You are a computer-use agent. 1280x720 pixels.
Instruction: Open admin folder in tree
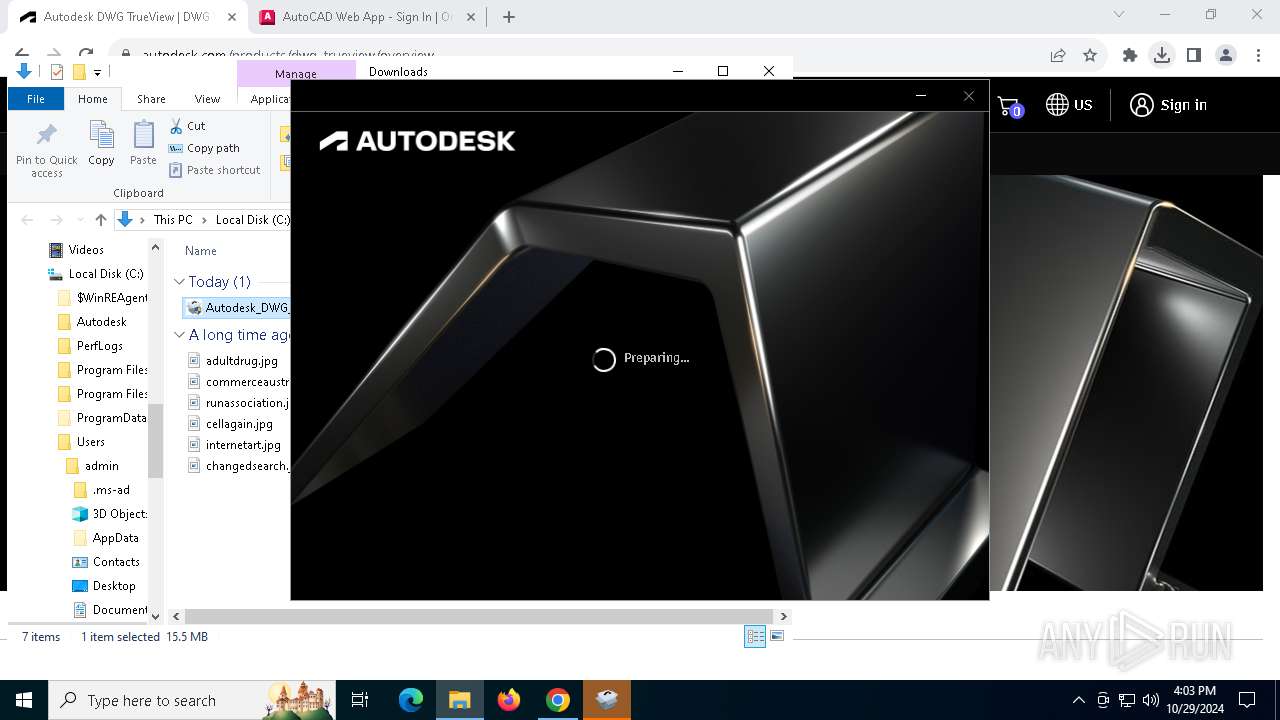(x=101, y=466)
